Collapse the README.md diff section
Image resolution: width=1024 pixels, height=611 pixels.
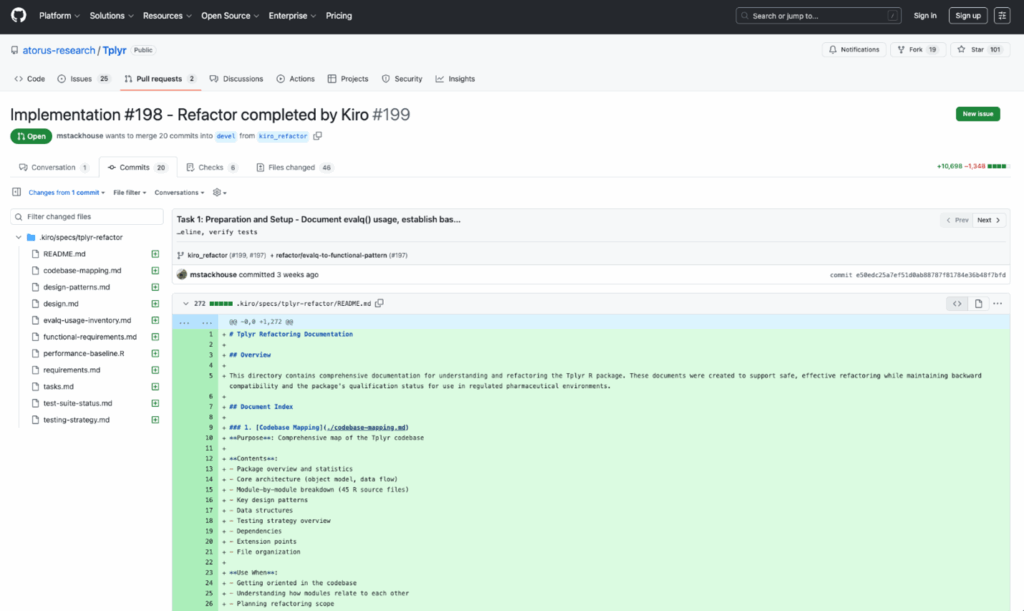[x=185, y=303]
